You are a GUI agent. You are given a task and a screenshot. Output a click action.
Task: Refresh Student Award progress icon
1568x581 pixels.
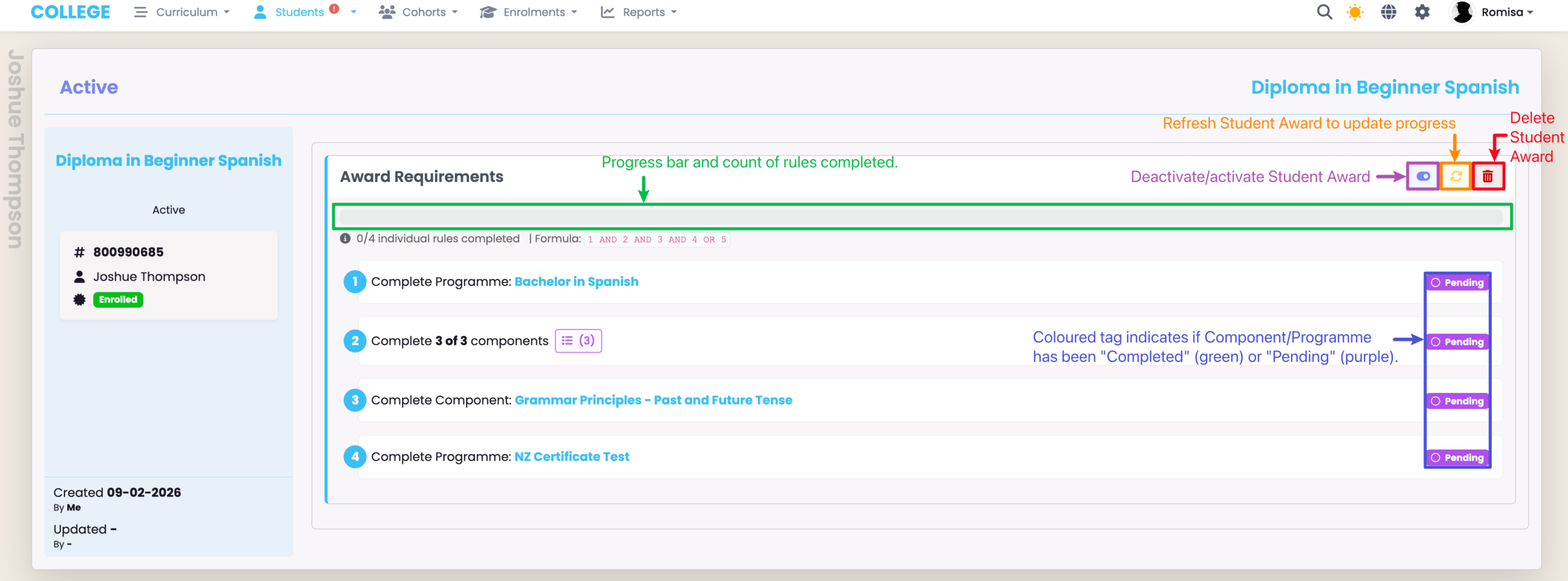[1456, 177]
